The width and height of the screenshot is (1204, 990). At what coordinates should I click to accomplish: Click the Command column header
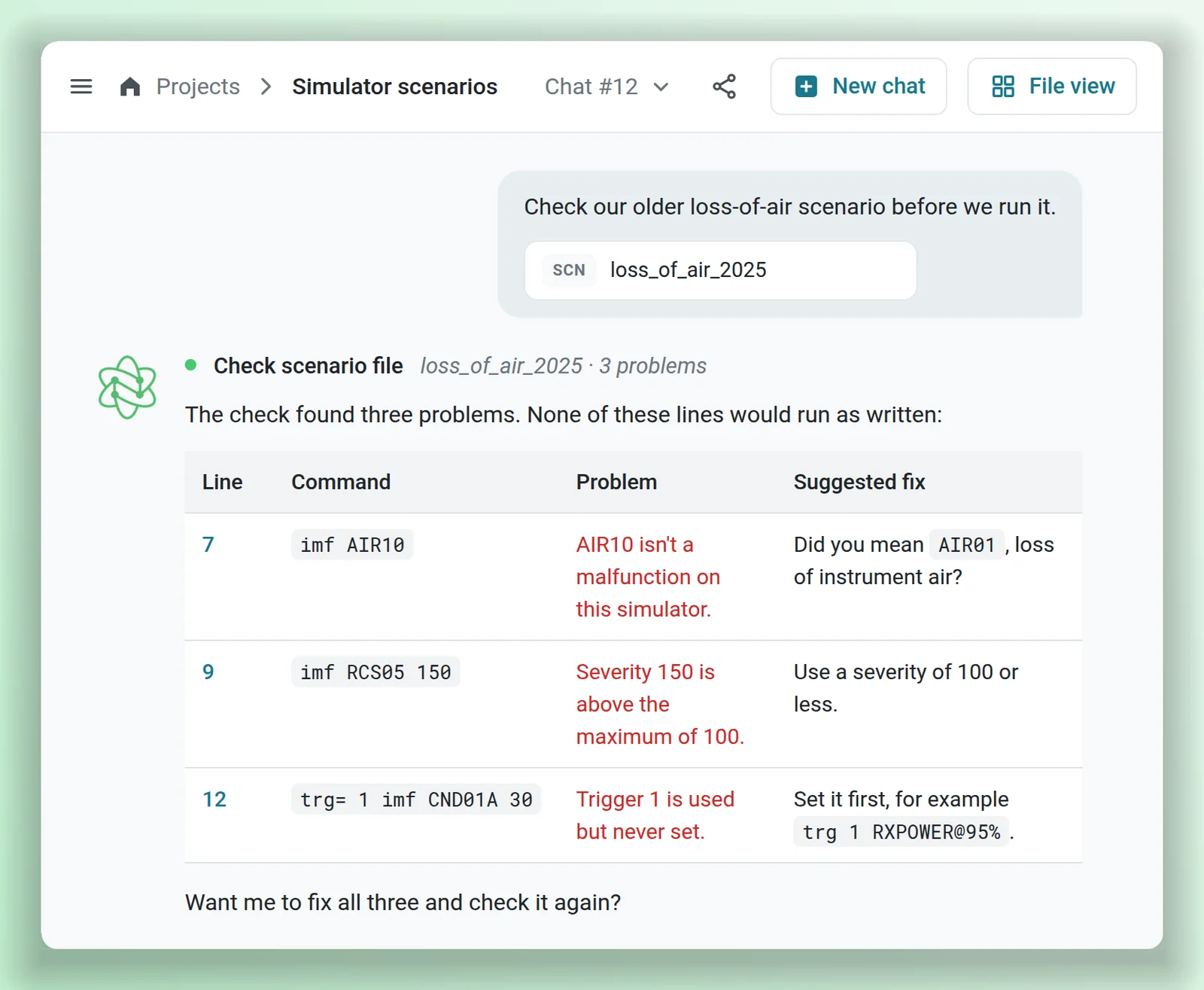tap(341, 482)
